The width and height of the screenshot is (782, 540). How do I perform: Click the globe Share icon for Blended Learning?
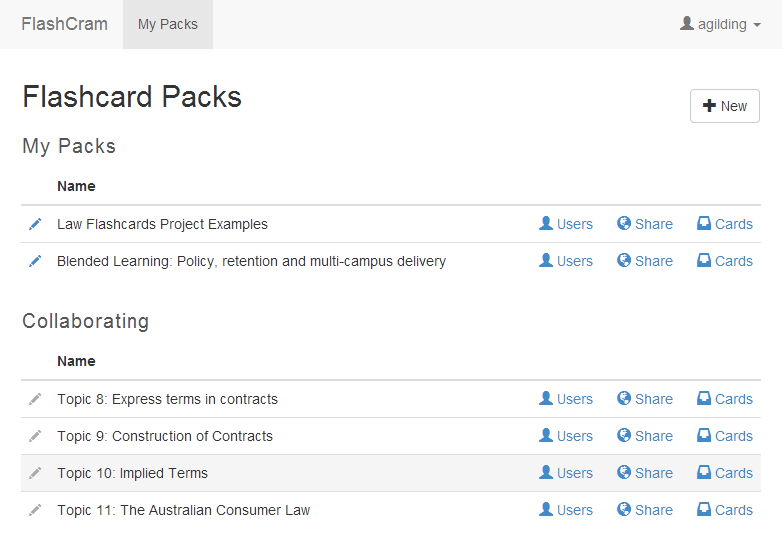624,261
